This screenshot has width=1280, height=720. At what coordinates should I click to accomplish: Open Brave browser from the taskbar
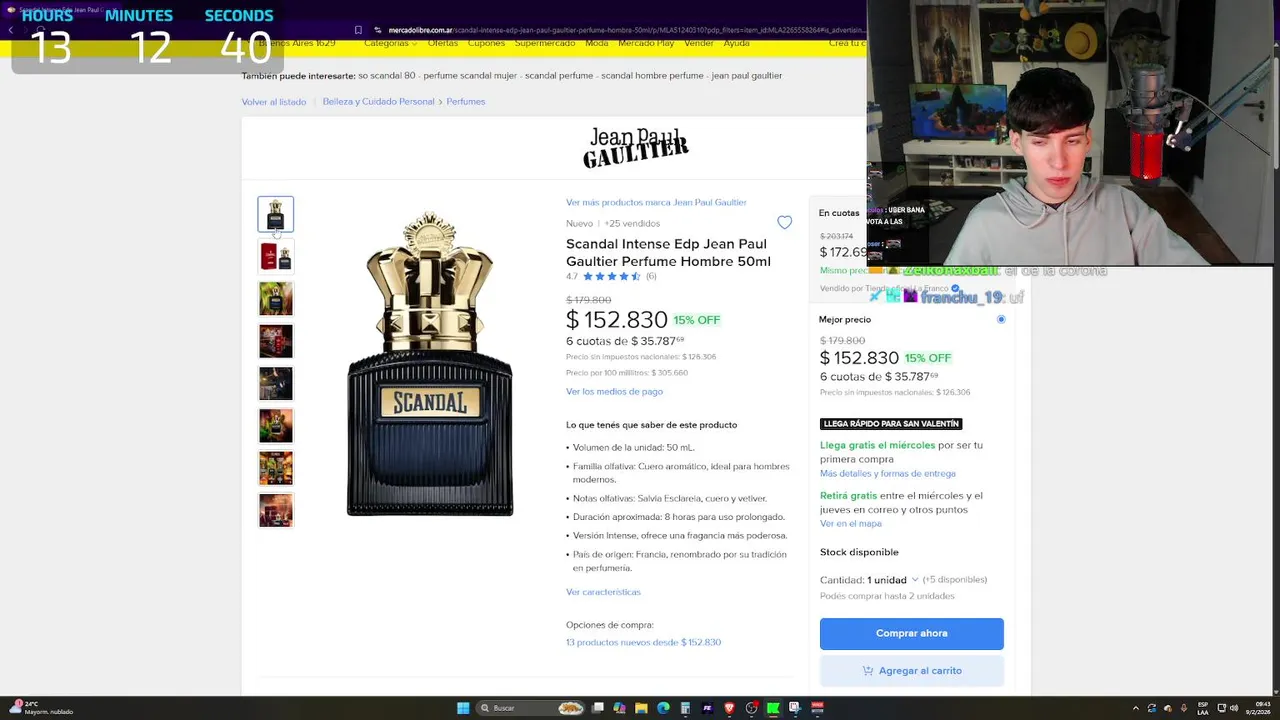tap(729, 708)
